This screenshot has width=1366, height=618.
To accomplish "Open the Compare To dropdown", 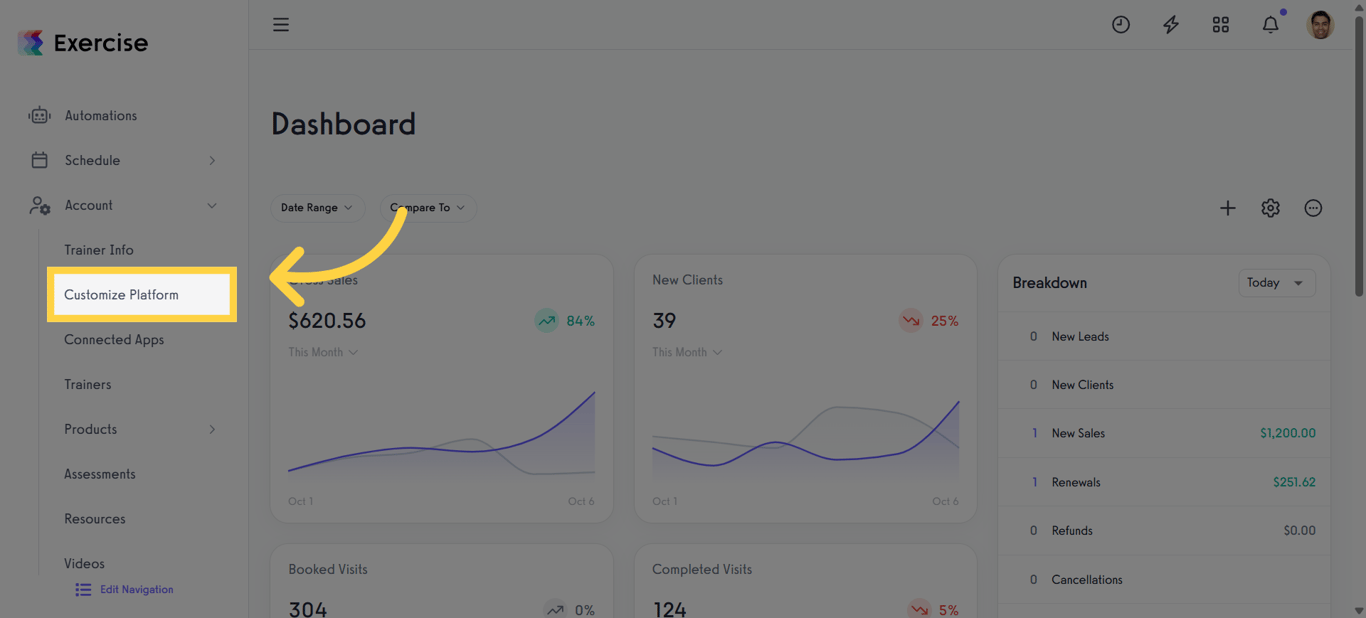I will point(428,208).
